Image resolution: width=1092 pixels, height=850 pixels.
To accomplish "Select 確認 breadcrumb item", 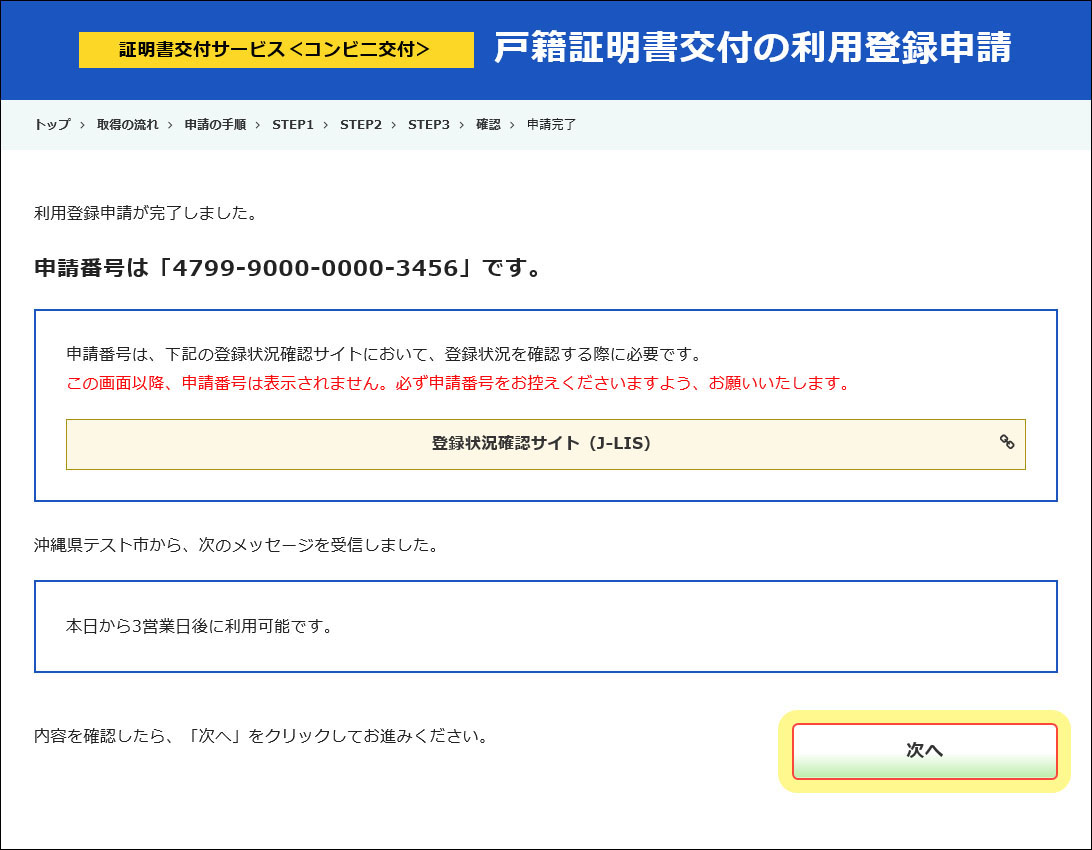I will coord(488,125).
